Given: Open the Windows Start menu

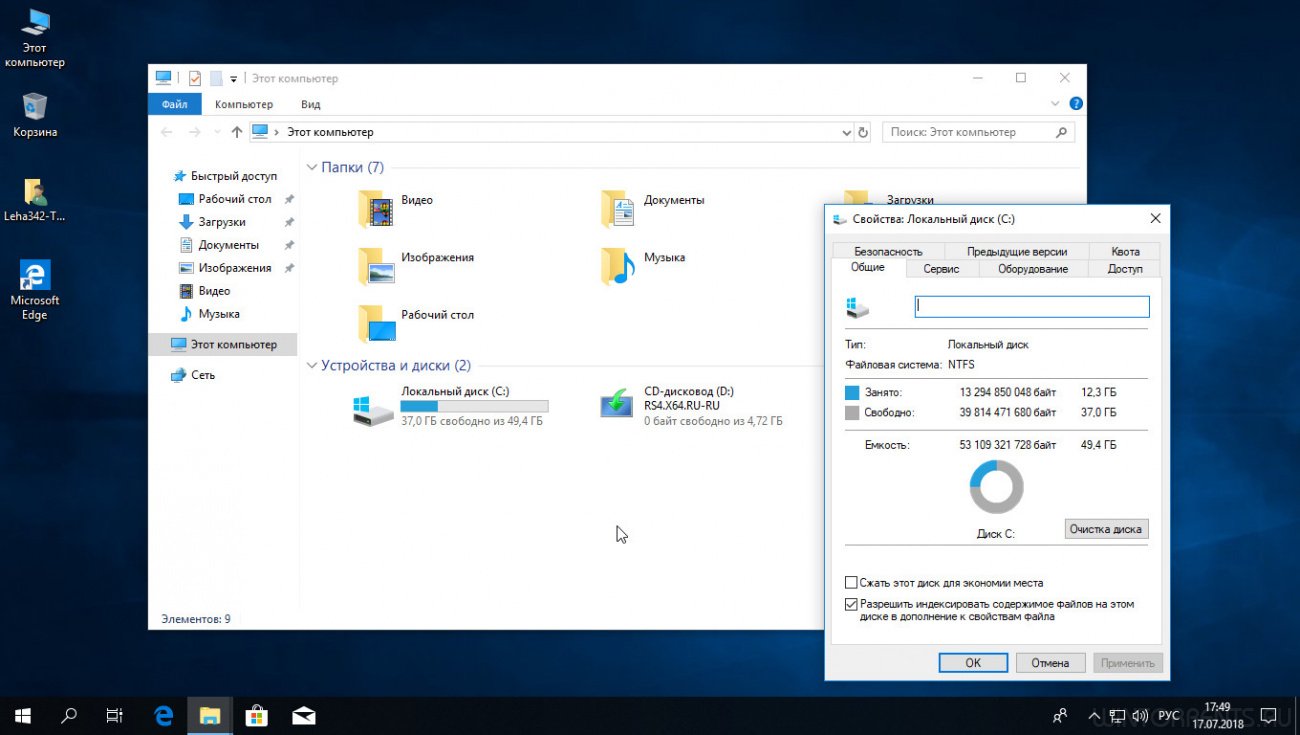Looking at the screenshot, I should 23,716.
